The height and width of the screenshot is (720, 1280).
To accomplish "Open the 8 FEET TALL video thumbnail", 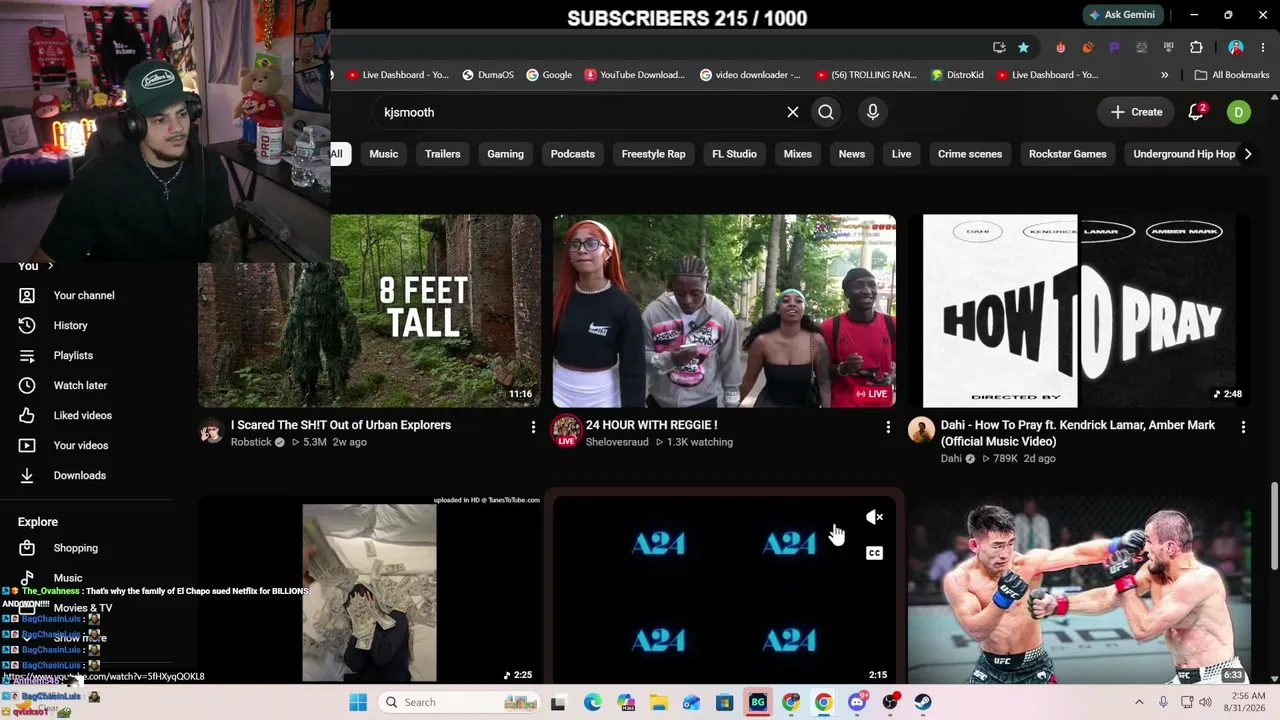I will click(x=369, y=310).
